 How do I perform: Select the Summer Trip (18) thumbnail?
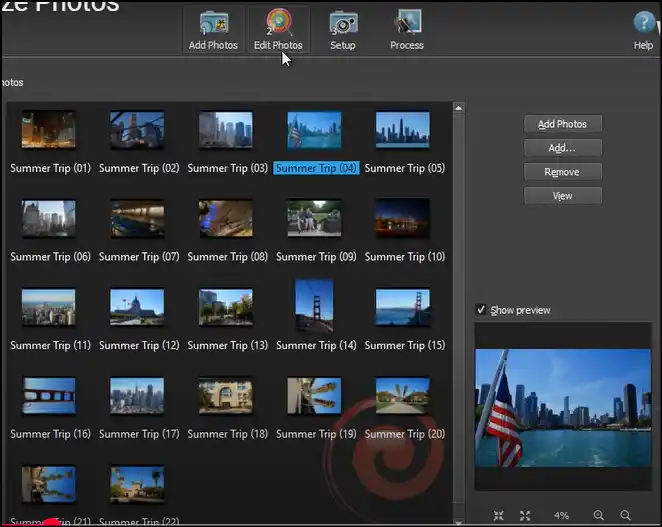coord(226,396)
